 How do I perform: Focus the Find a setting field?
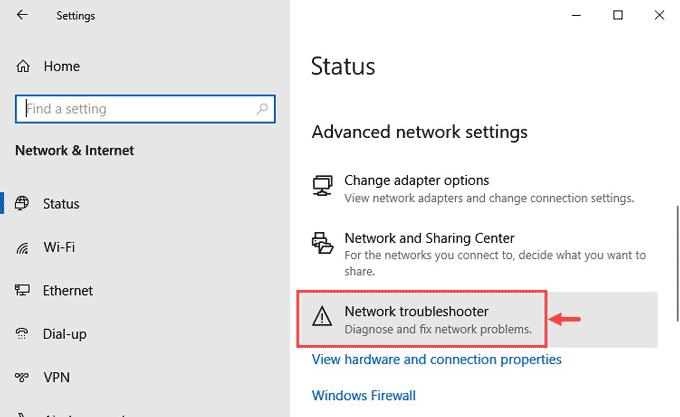point(145,109)
